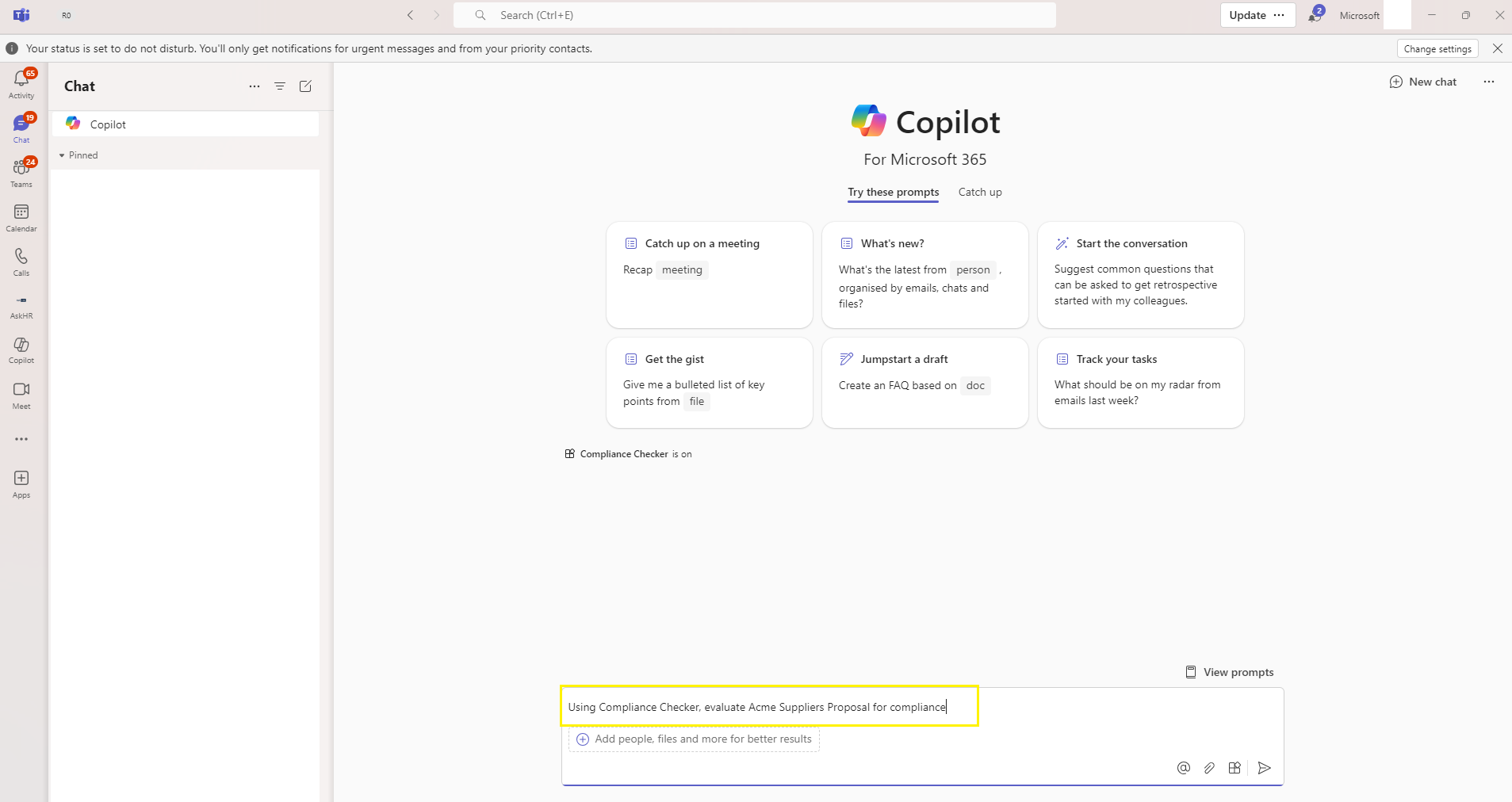1512x802 pixels.
Task: Open the Activity feed
Action: (x=21, y=84)
